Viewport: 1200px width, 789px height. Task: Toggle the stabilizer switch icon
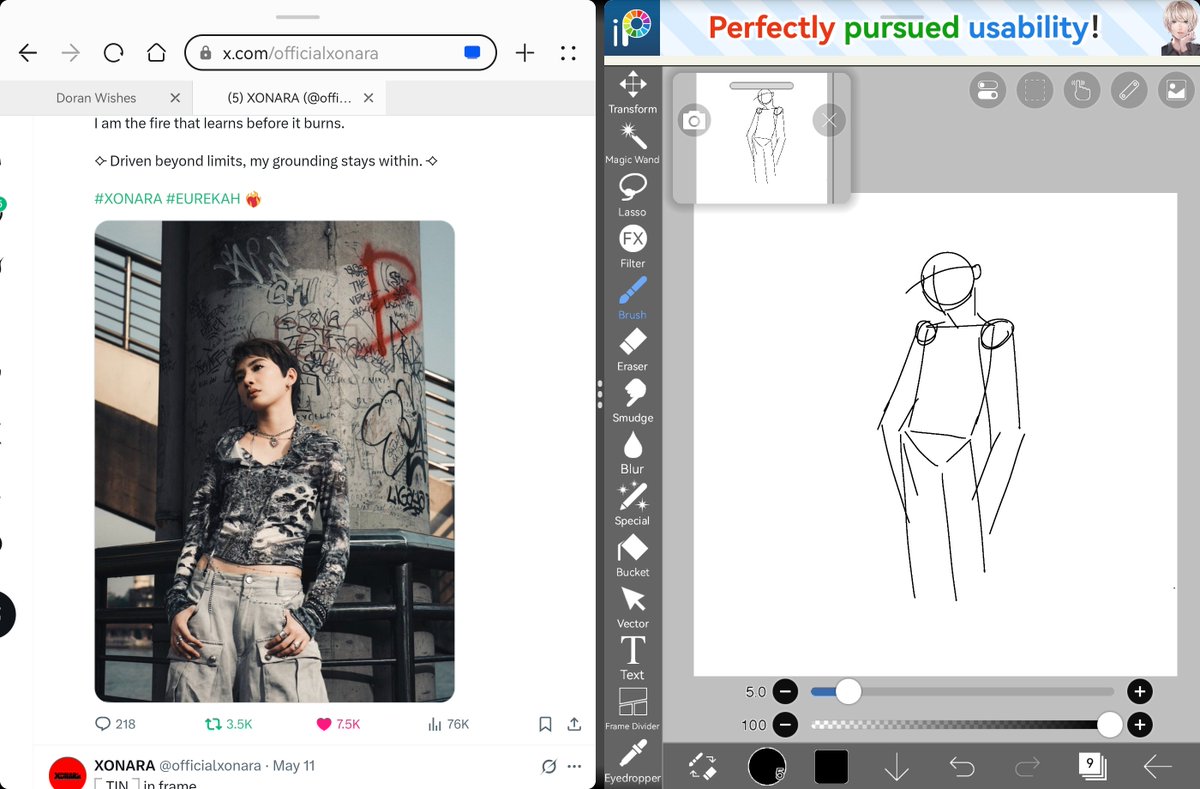[x=986, y=91]
